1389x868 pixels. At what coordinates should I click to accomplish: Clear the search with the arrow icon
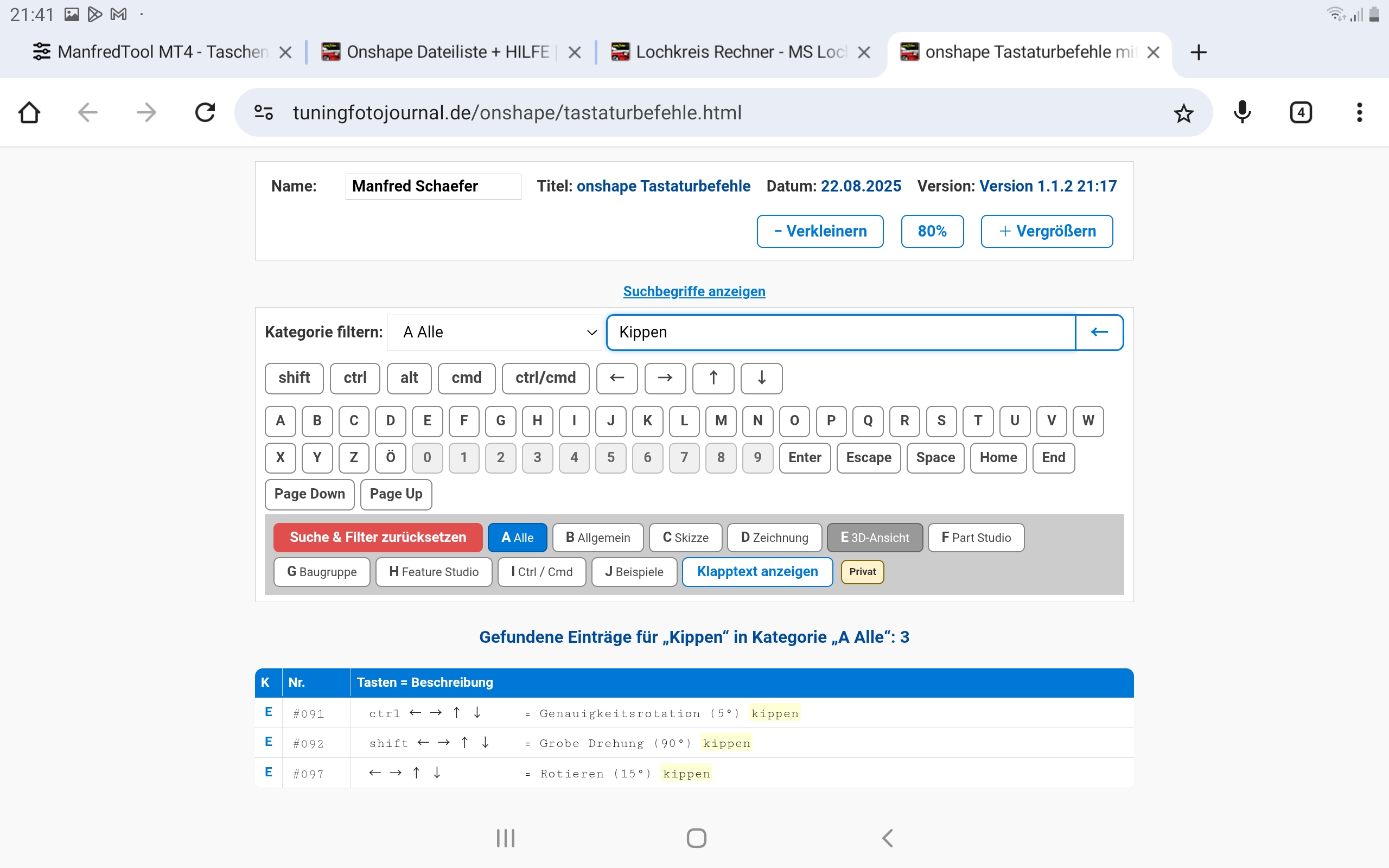[x=1099, y=332]
